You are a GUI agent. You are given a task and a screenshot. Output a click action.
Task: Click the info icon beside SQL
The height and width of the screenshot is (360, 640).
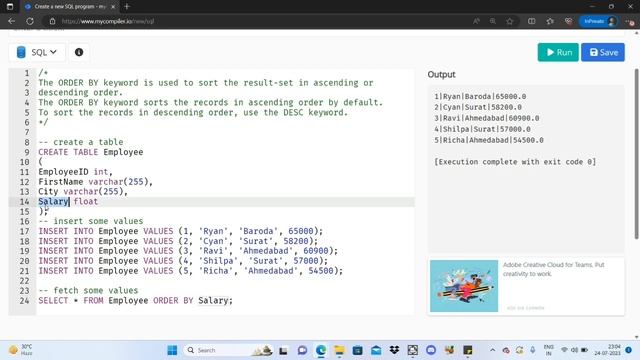coord(79,52)
